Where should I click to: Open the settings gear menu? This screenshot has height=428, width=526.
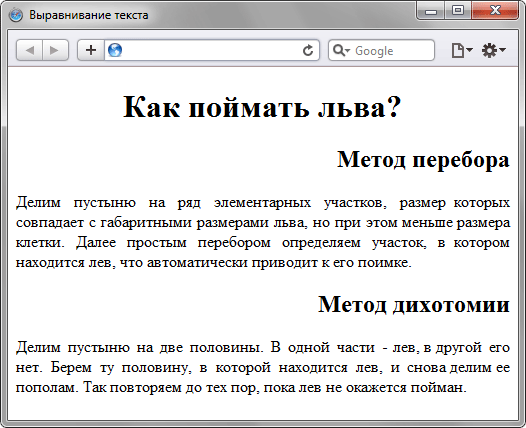click(493, 50)
